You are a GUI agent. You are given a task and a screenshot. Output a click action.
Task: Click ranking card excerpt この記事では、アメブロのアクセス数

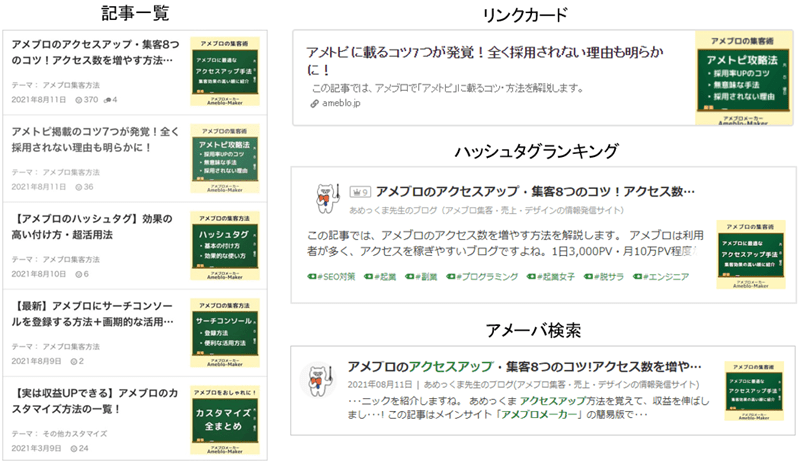[x=505, y=243]
